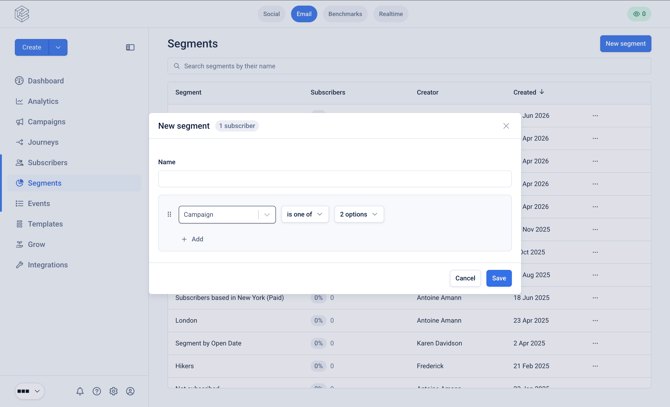The width and height of the screenshot is (670, 407).
Task: Open more options for Hikers row
Action: click(x=595, y=366)
